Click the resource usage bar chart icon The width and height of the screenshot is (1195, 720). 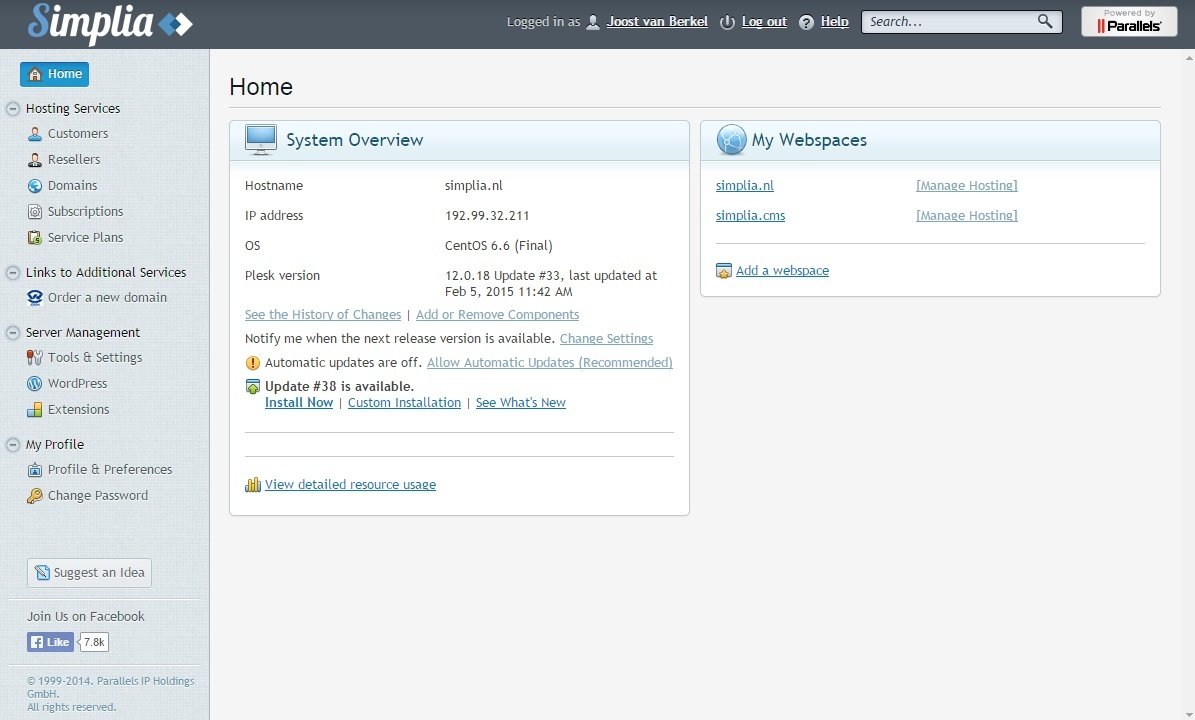click(252, 485)
